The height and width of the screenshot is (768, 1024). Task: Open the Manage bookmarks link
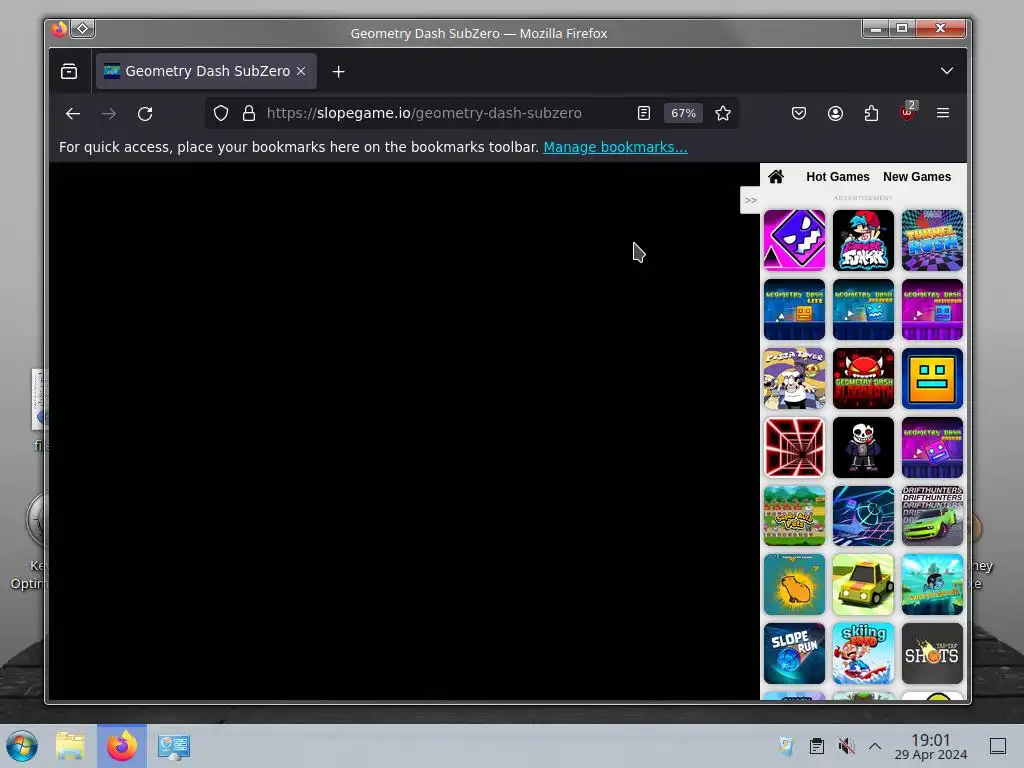(615, 147)
